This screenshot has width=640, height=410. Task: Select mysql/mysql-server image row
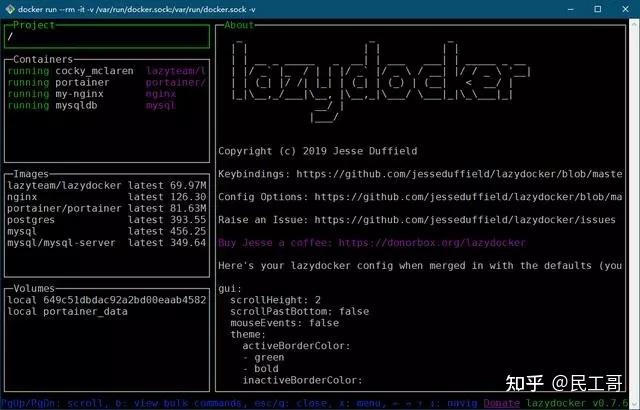(x=107, y=243)
